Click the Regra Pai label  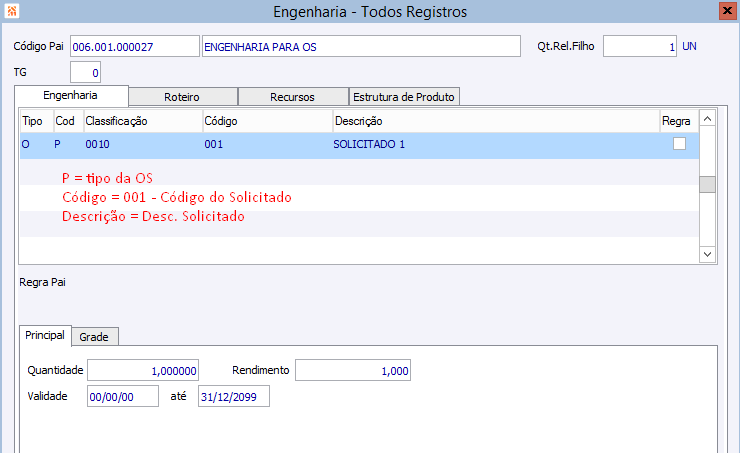coord(42,282)
